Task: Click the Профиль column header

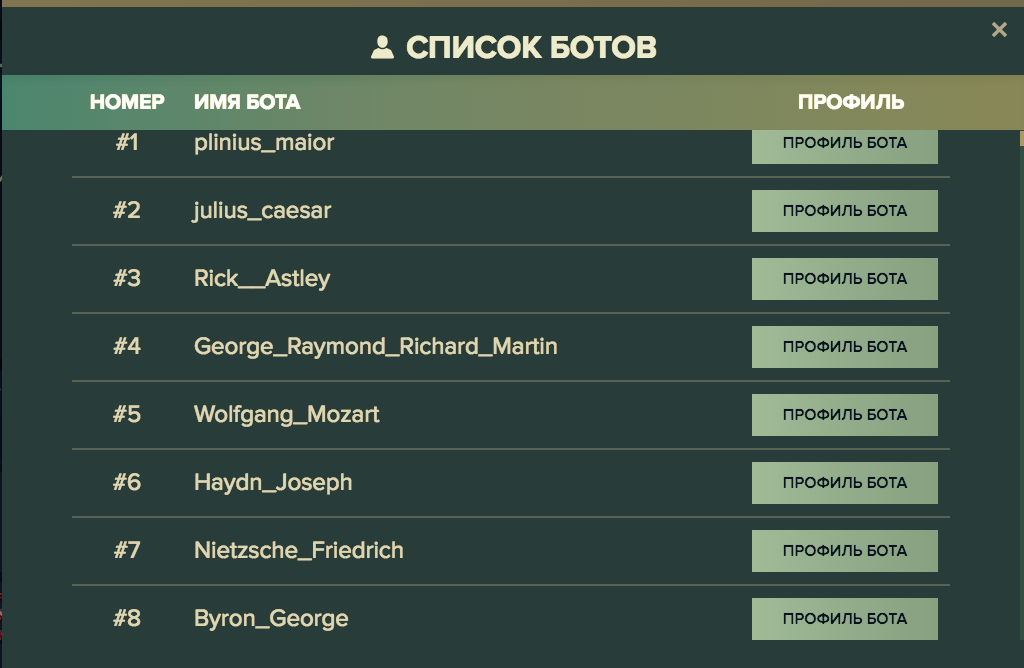Action: [851, 102]
